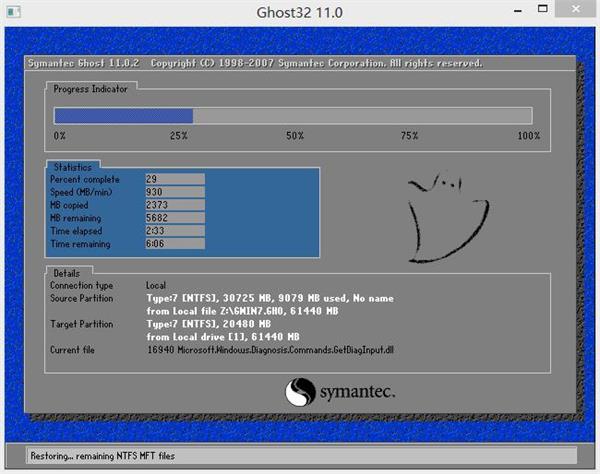Screen dimensions: 600x474
Task: Click Speed (MB/min) value 930
Action: tap(175, 192)
